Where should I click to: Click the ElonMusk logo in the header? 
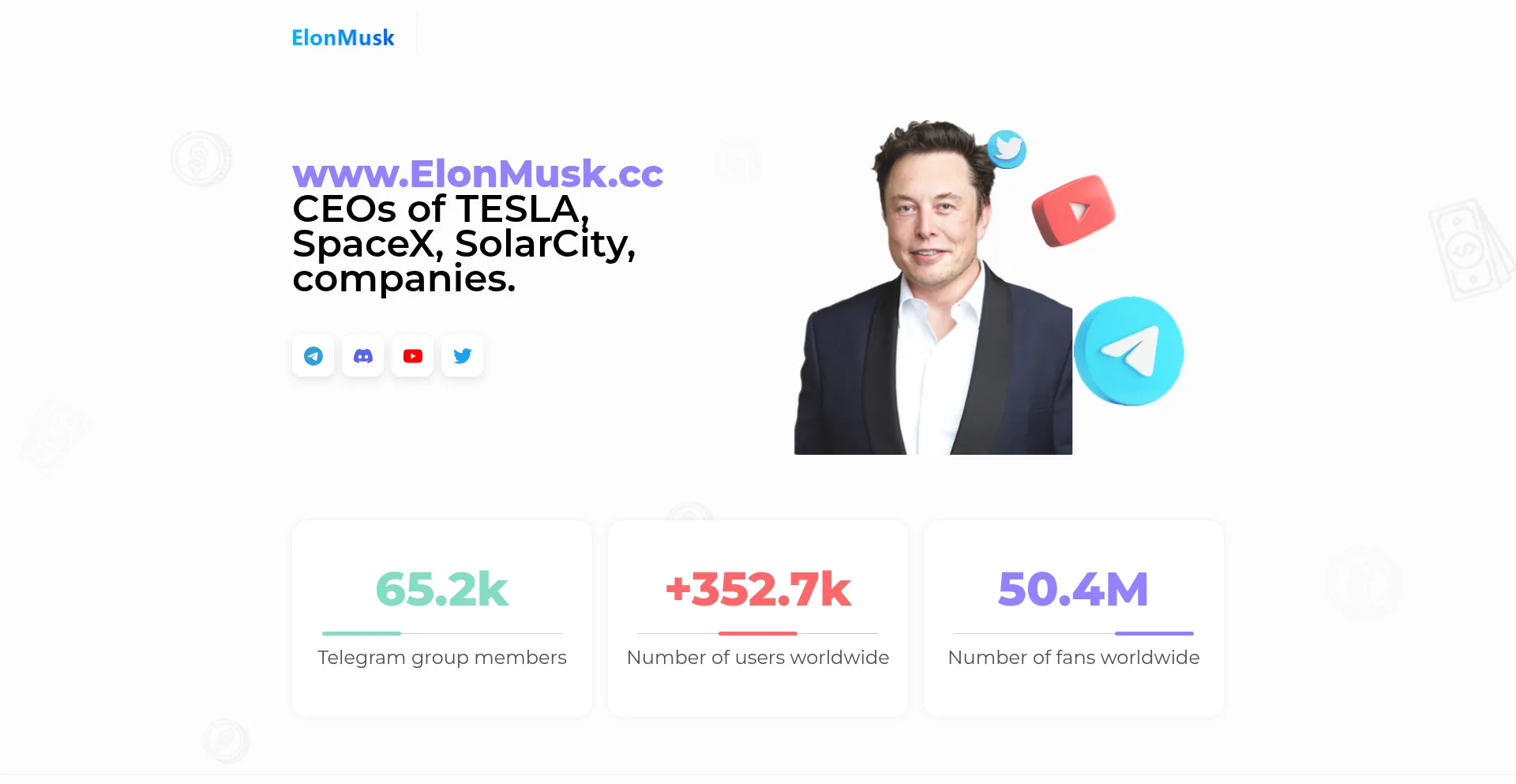tap(343, 38)
